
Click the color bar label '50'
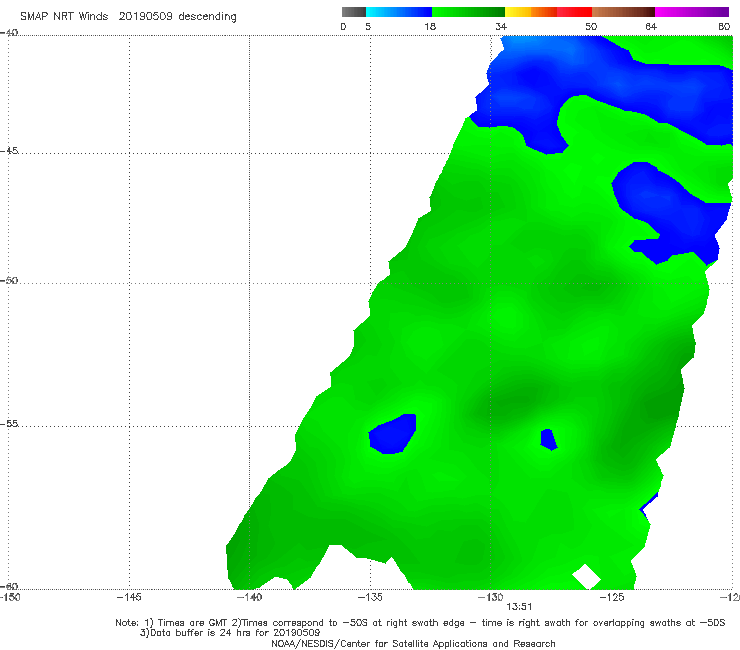pos(591,27)
